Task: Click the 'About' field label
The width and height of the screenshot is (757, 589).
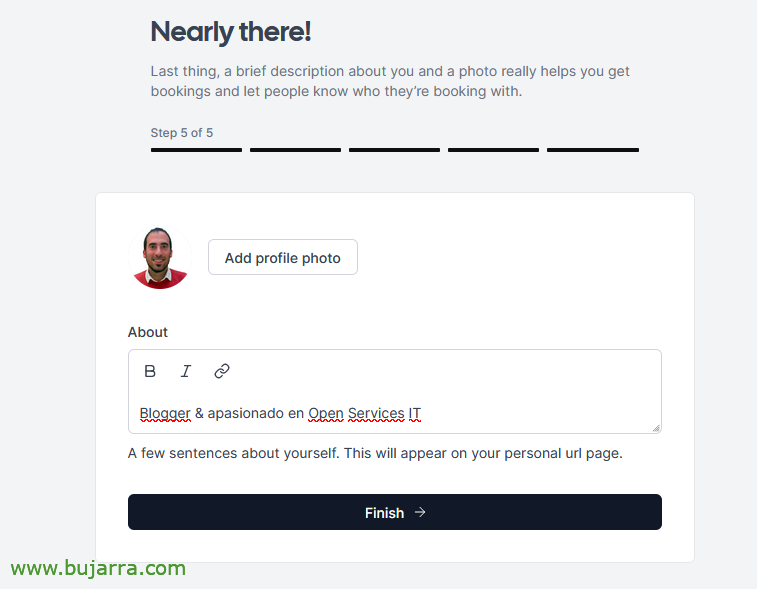Action: (148, 332)
